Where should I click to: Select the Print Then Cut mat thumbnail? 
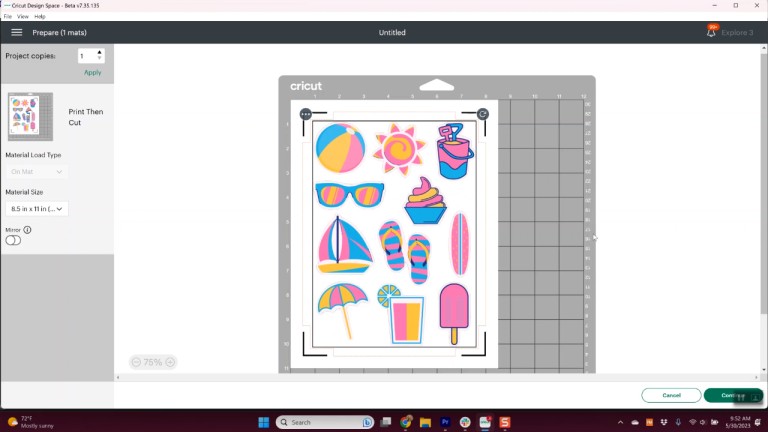30,117
